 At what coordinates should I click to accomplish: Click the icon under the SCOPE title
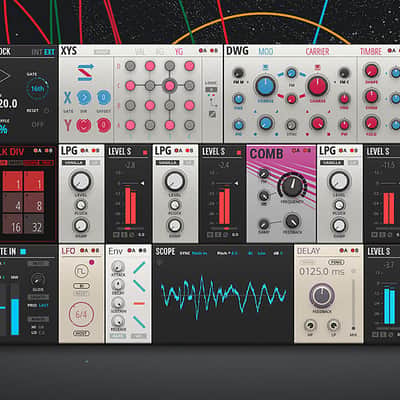click(159, 262)
